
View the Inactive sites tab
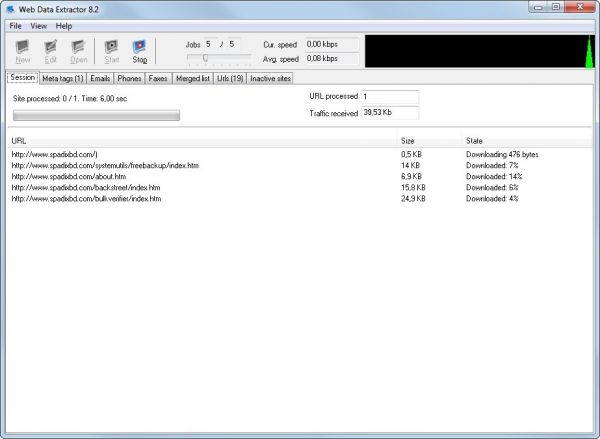click(270, 78)
